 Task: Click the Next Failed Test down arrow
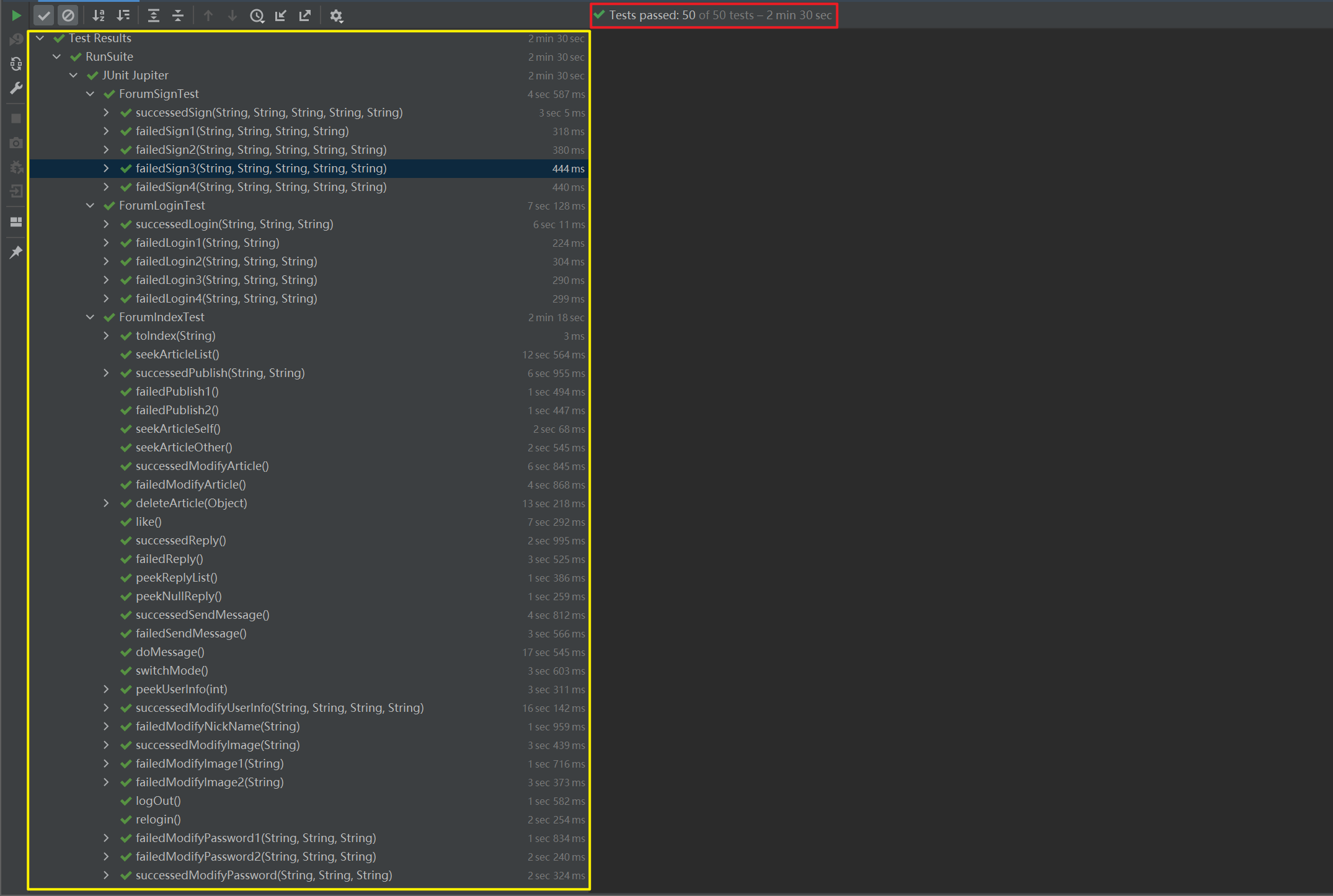point(232,16)
